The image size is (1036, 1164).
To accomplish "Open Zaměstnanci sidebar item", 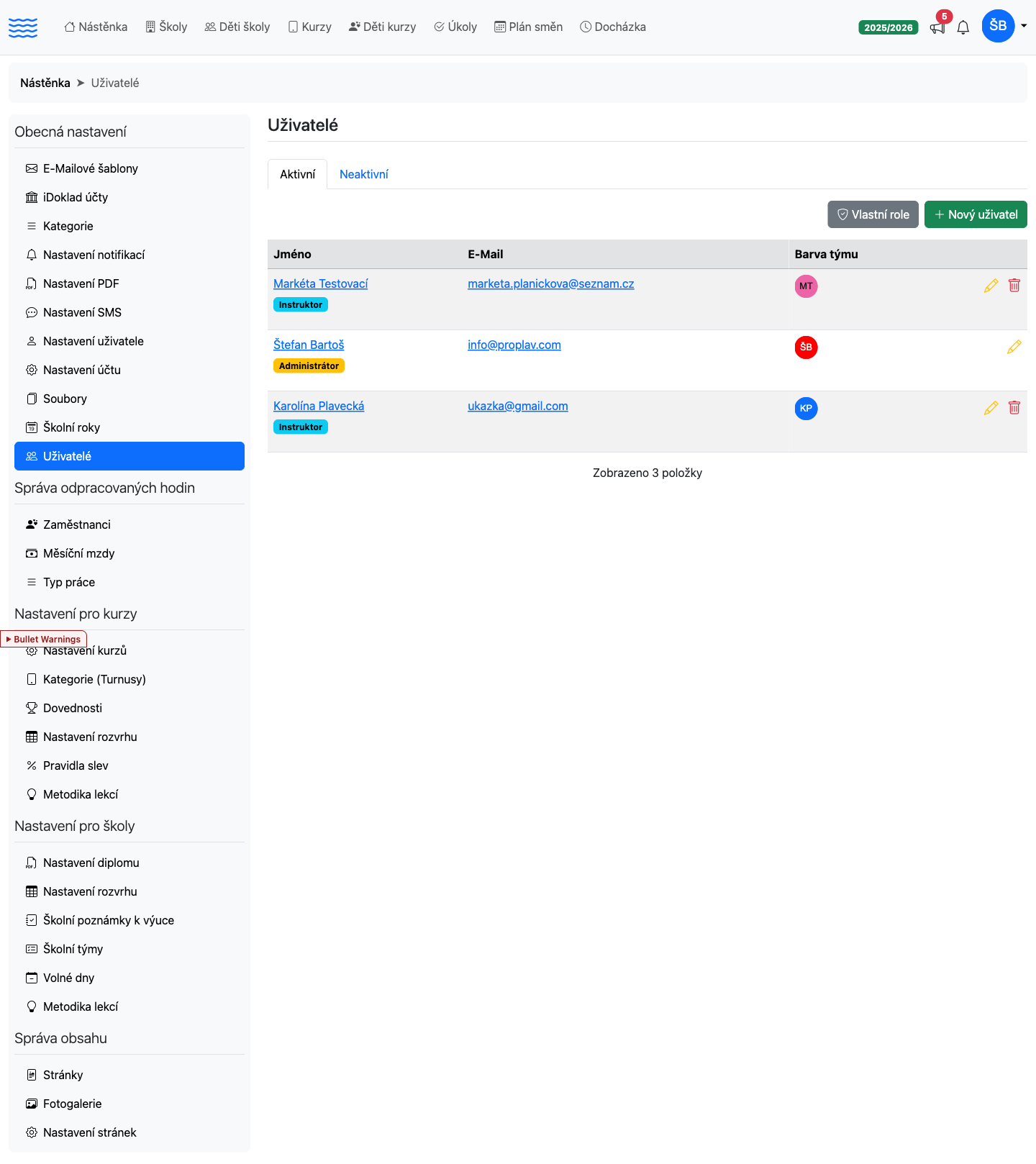I will (129, 524).
